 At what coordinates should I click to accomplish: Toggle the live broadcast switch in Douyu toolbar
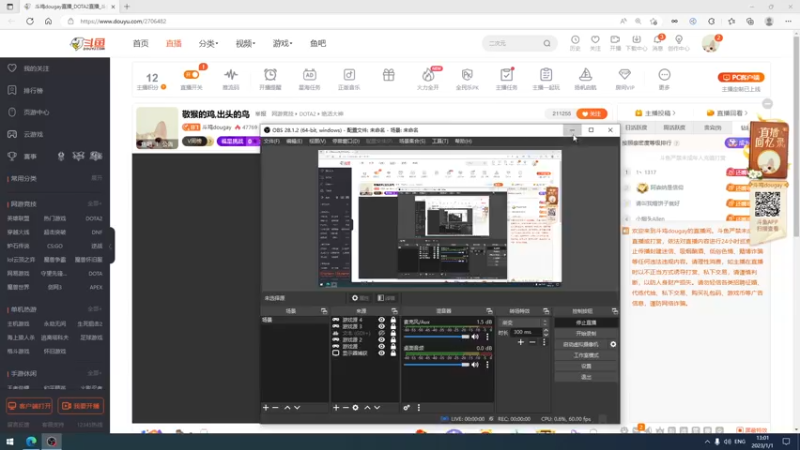click(x=192, y=74)
